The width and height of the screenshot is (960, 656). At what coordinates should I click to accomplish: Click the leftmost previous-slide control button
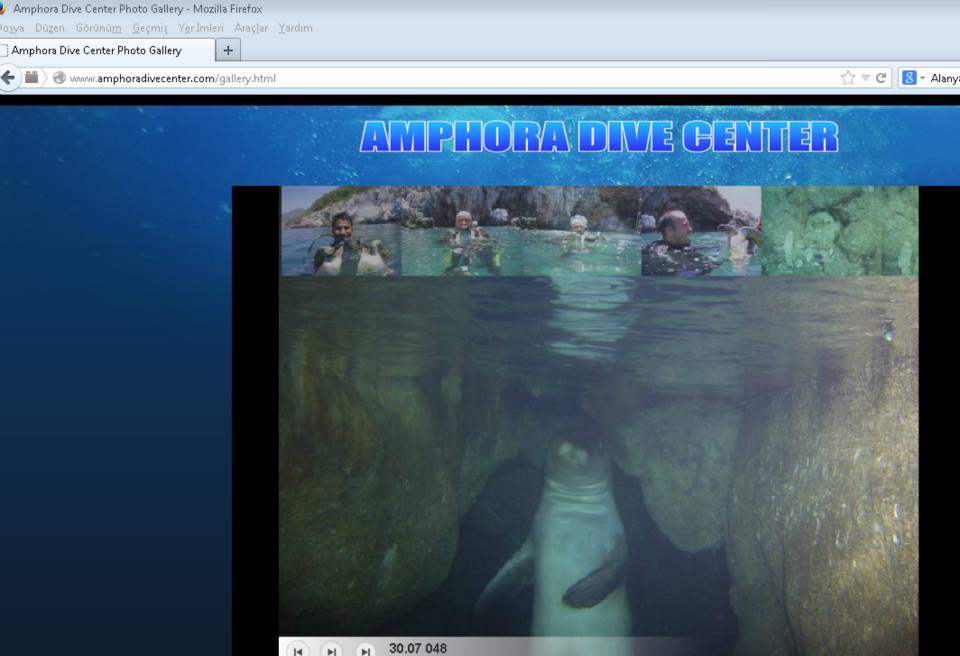click(298, 651)
